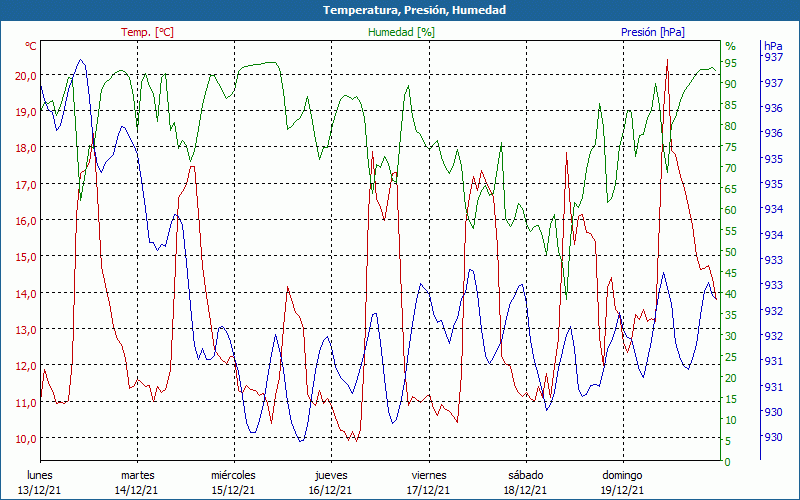Click the '75' humidity axis value
Image resolution: width=800 pixels, height=500 pixels.
[731, 147]
